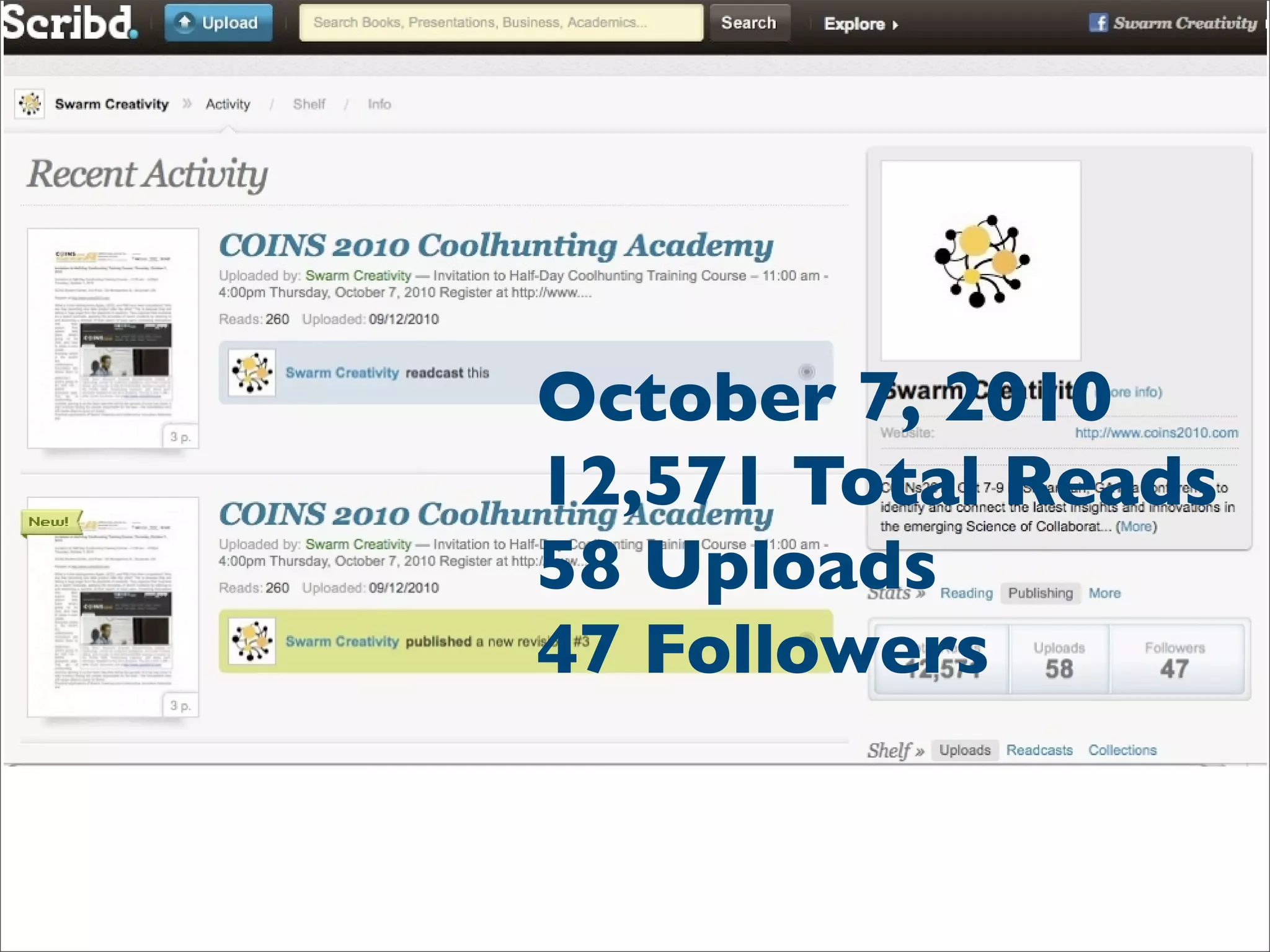
Task: Click Swarm Creativity name in published bar
Action: pos(342,641)
